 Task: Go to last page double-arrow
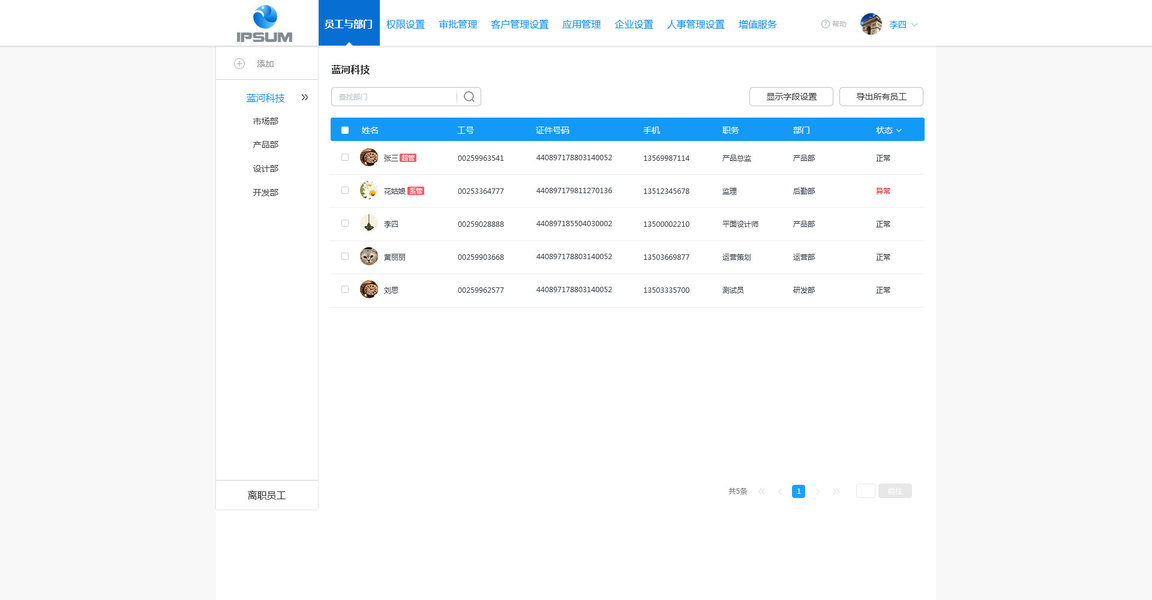pos(836,491)
